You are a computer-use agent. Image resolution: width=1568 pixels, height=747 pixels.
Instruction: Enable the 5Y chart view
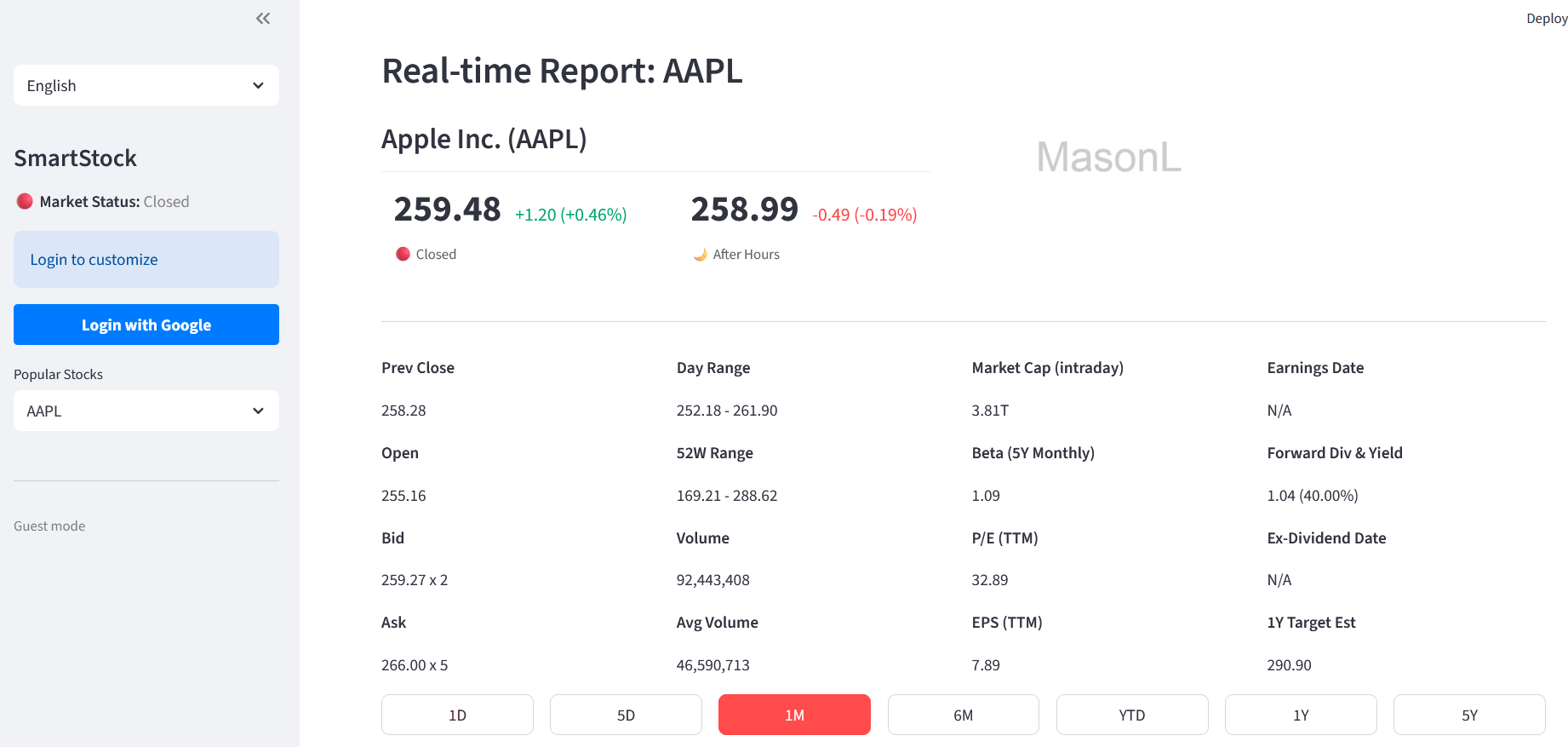[x=1469, y=715]
